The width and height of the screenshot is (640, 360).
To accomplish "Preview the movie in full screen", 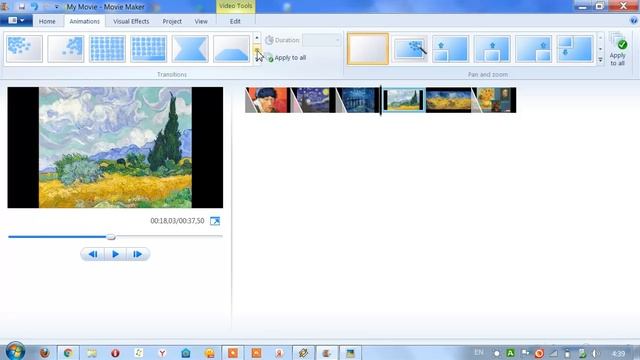I will click(x=215, y=221).
